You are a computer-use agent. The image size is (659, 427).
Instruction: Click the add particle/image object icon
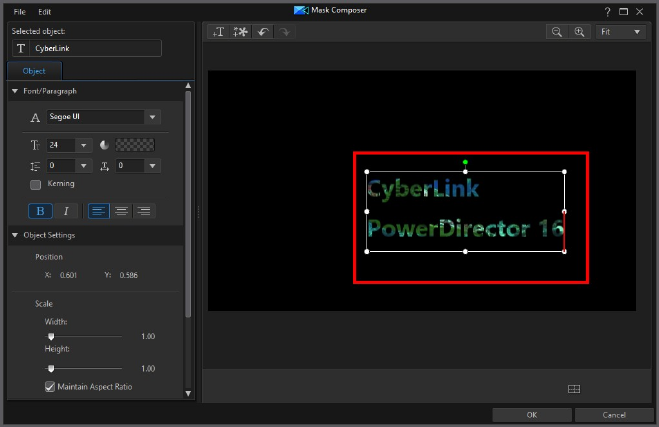241,32
